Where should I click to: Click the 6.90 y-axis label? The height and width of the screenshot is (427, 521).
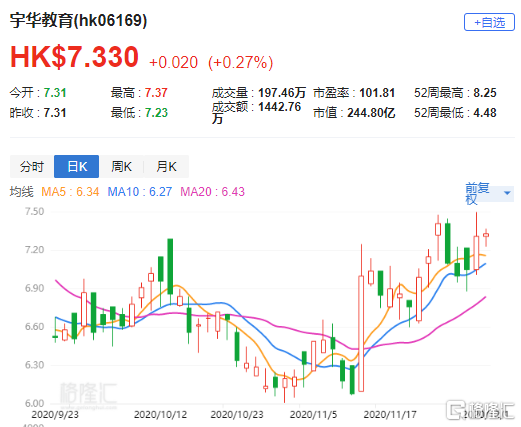34,288
